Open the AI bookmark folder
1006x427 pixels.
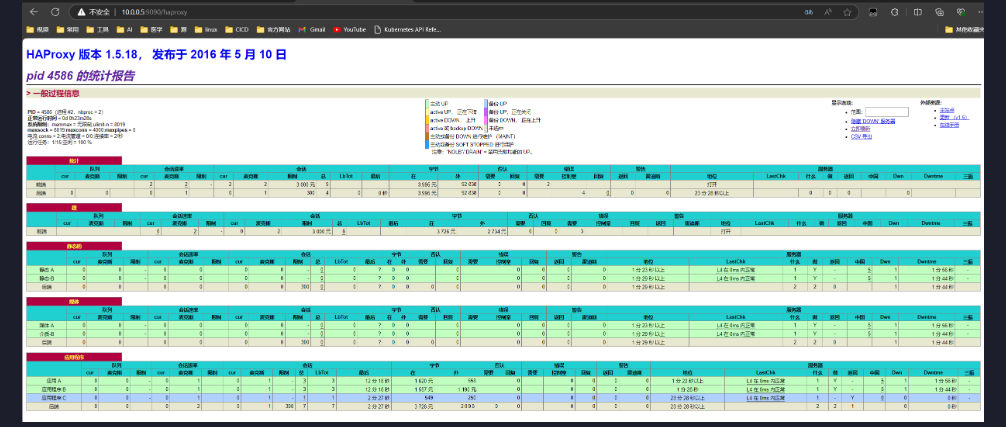click(124, 29)
